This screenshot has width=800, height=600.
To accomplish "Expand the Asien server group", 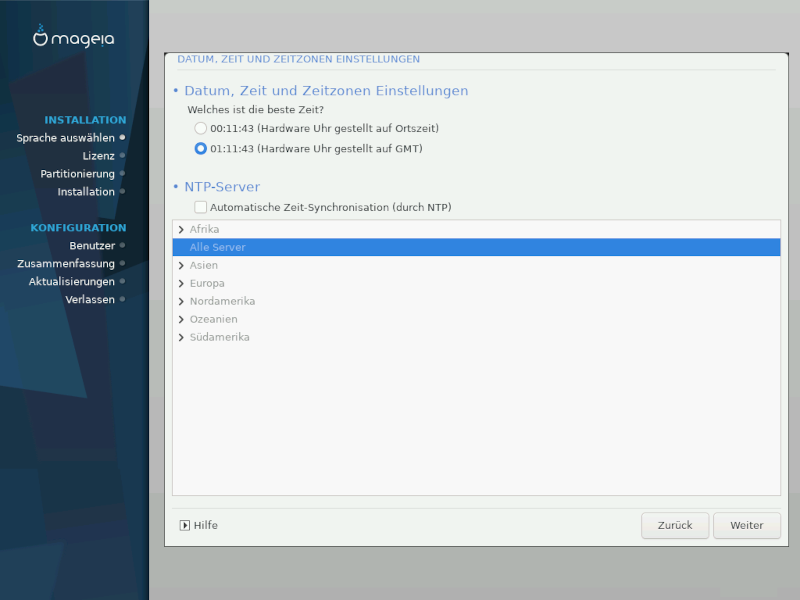I will [x=180, y=265].
